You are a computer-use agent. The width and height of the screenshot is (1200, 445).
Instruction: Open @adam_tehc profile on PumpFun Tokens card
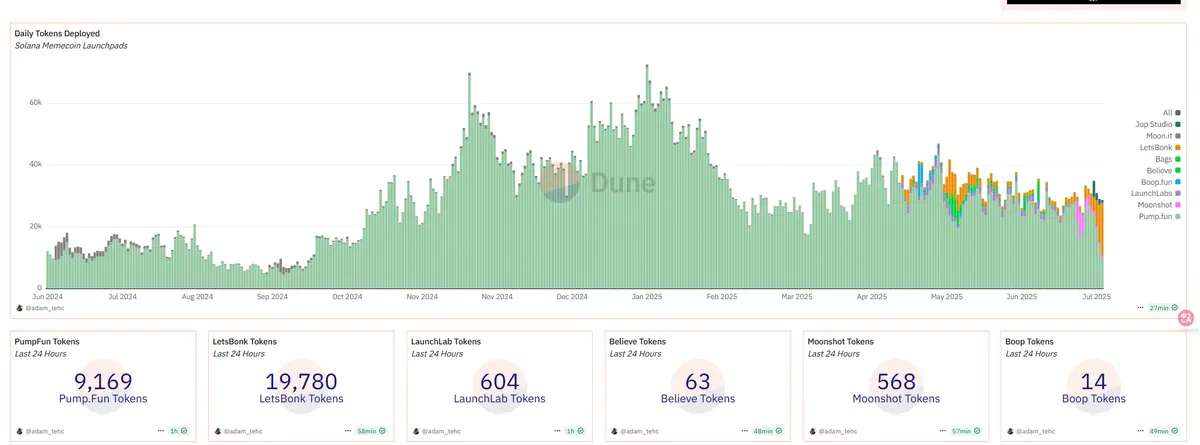click(40, 430)
